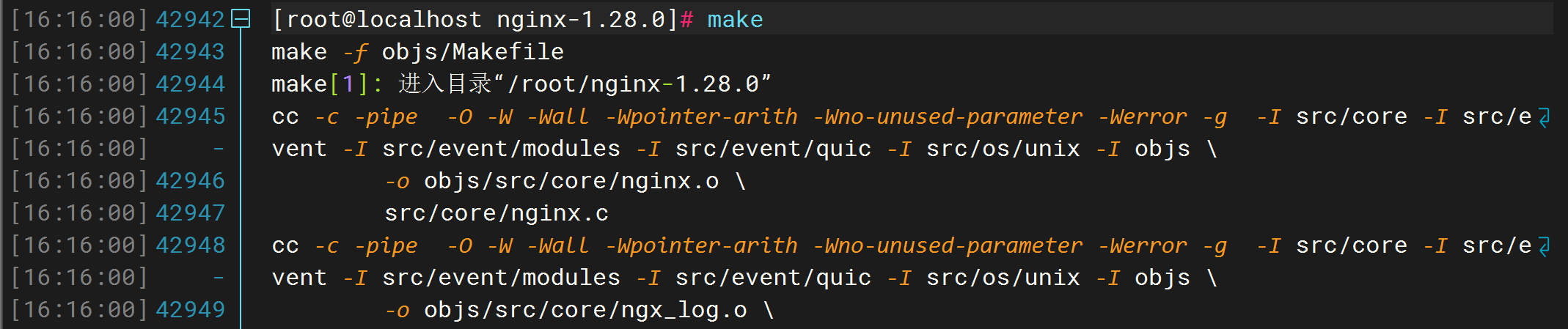
Task: Click the timestamp on line 42942
Action: 79,20
